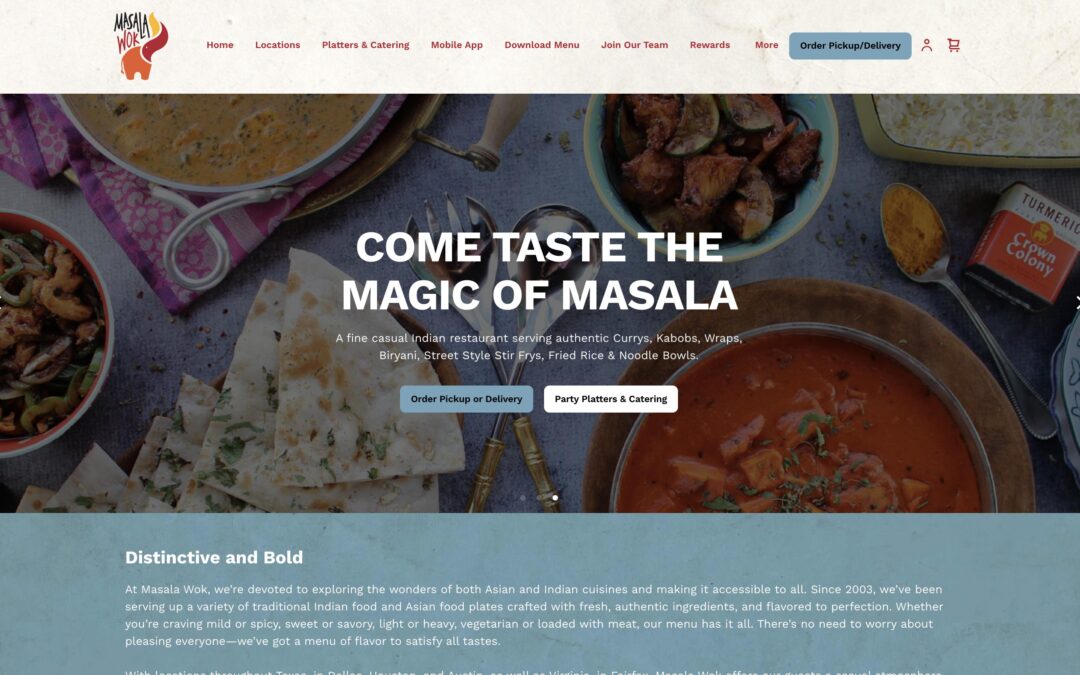Open the shopping cart icon

tap(953, 45)
